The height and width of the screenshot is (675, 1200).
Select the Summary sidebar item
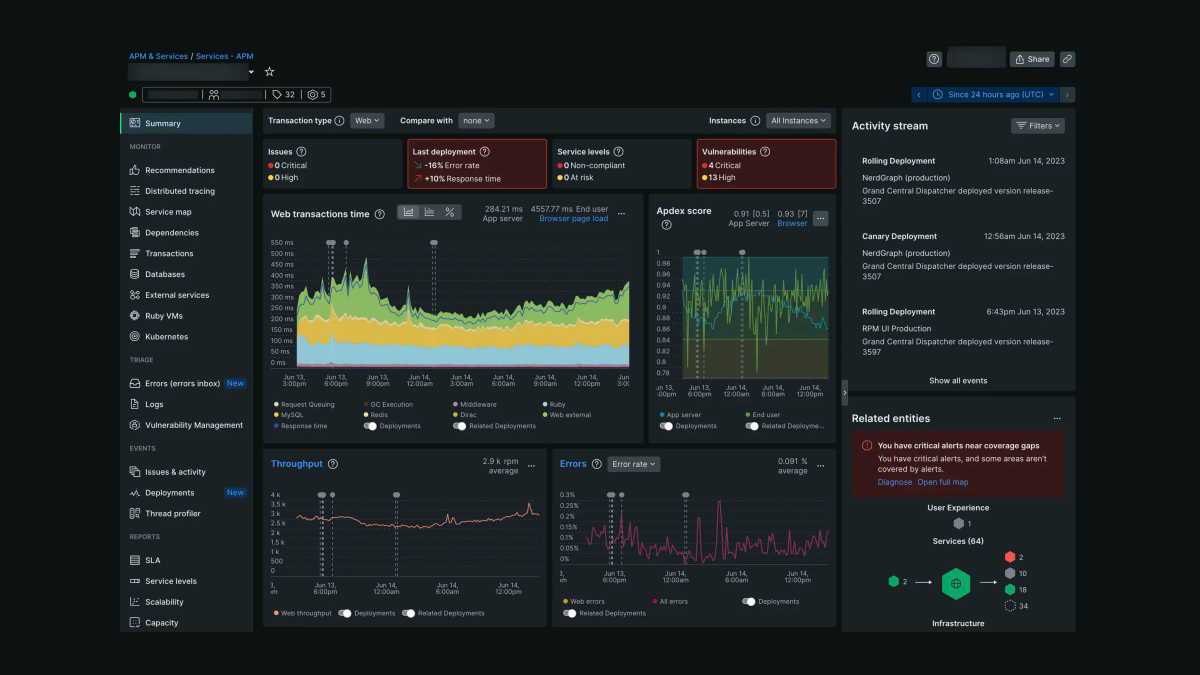[186, 123]
